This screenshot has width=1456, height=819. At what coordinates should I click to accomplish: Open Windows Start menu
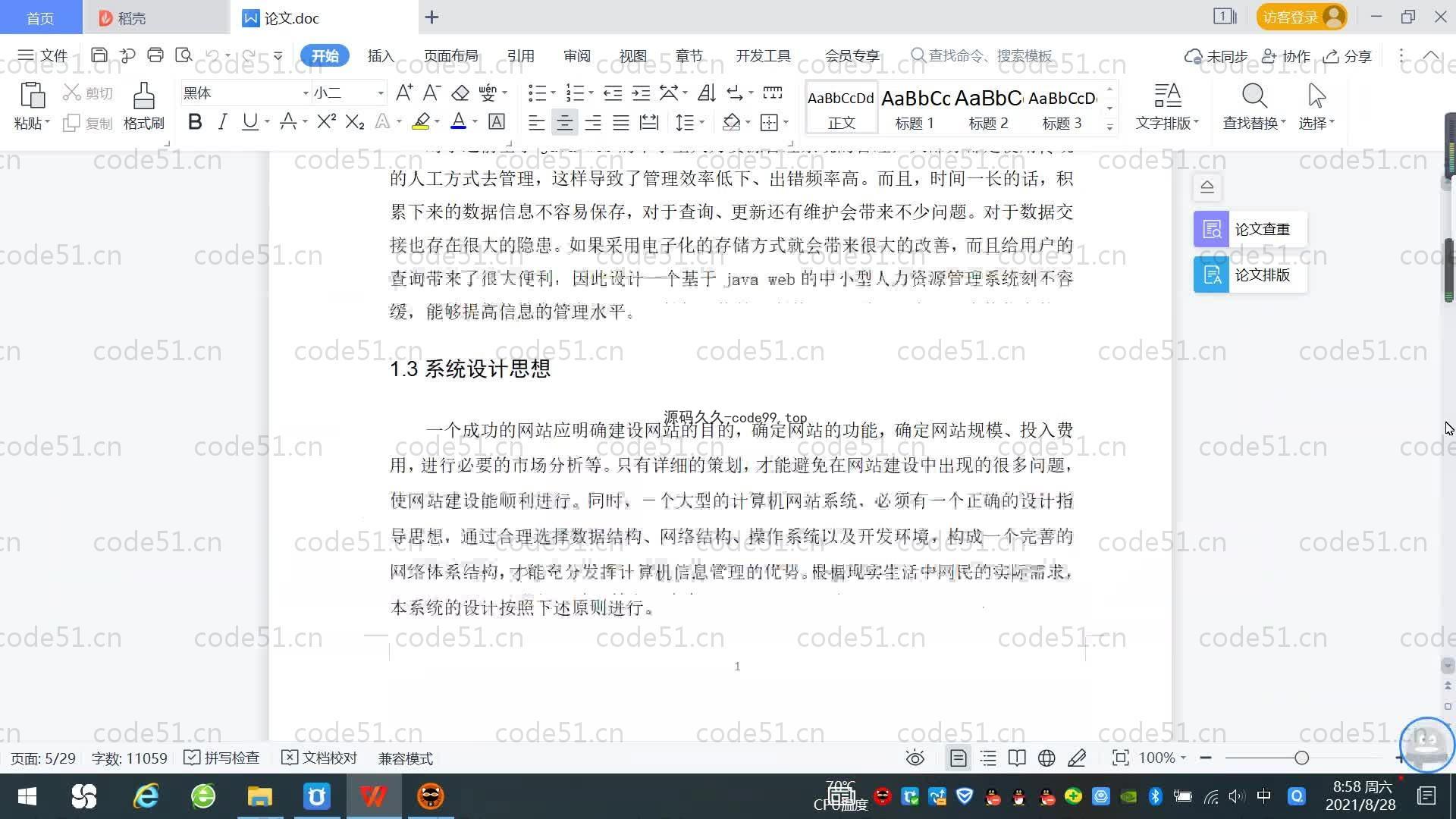[x=27, y=796]
